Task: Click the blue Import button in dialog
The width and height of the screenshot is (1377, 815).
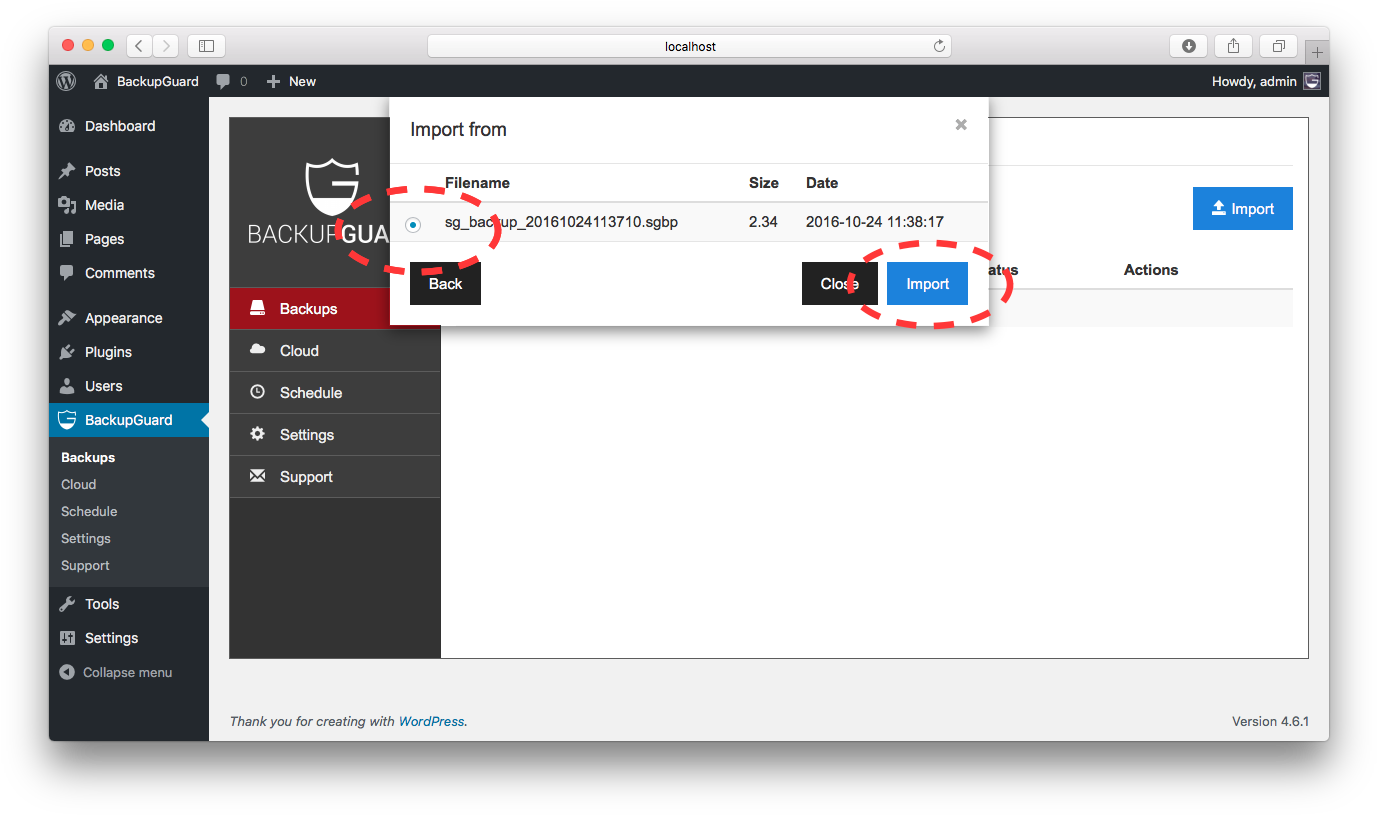Action: tap(927, 284)
